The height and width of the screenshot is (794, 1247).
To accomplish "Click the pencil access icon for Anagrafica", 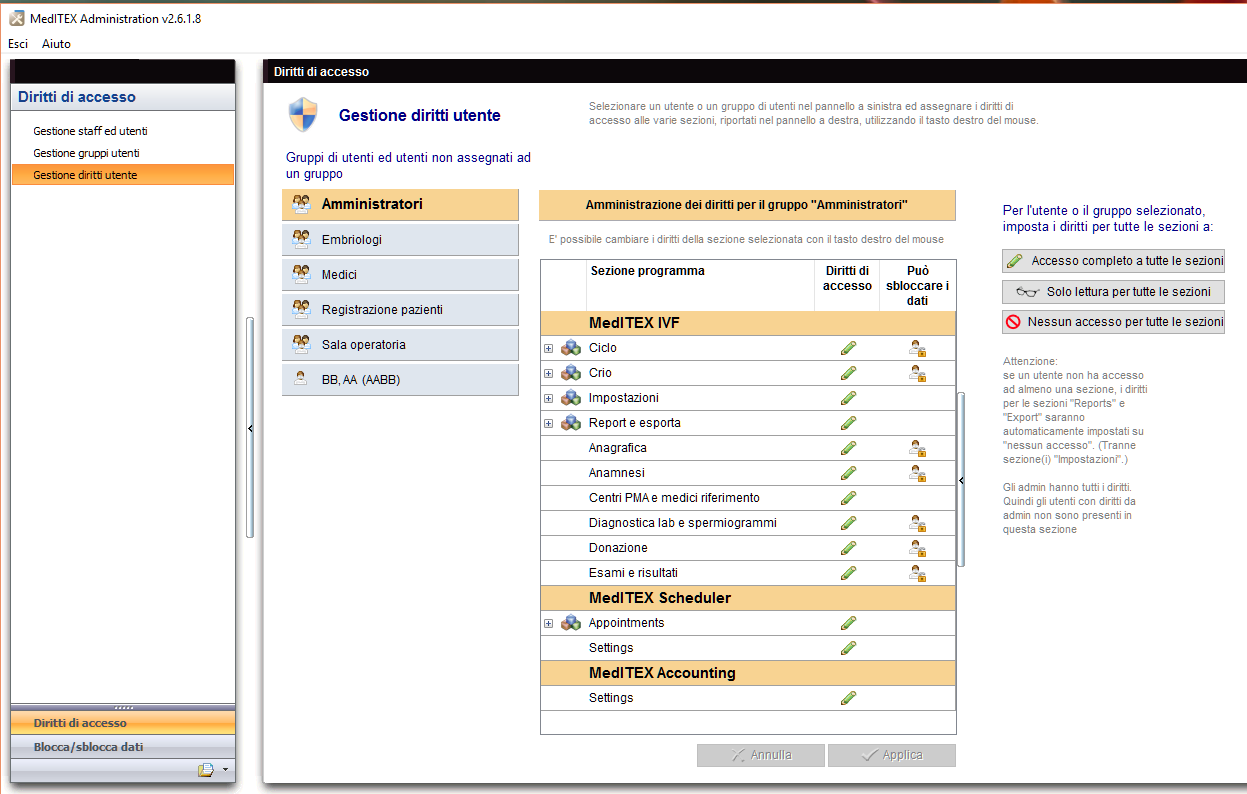I will 848,448.
